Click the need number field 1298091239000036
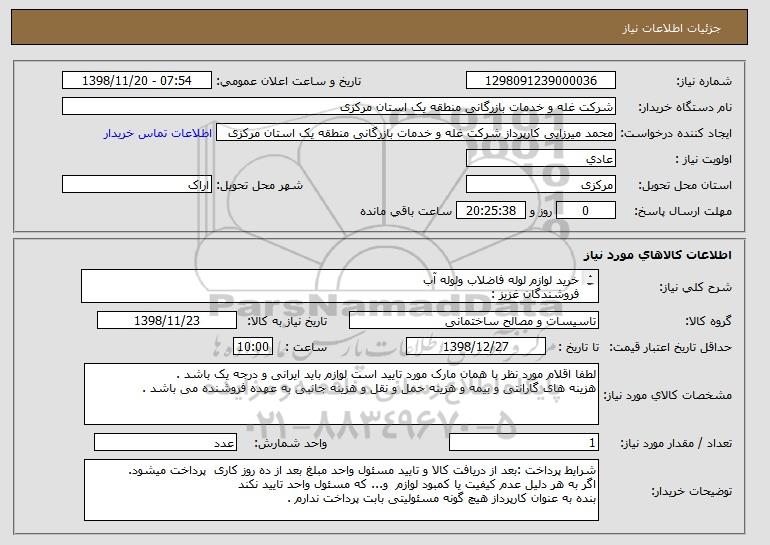 pos(541,81)
